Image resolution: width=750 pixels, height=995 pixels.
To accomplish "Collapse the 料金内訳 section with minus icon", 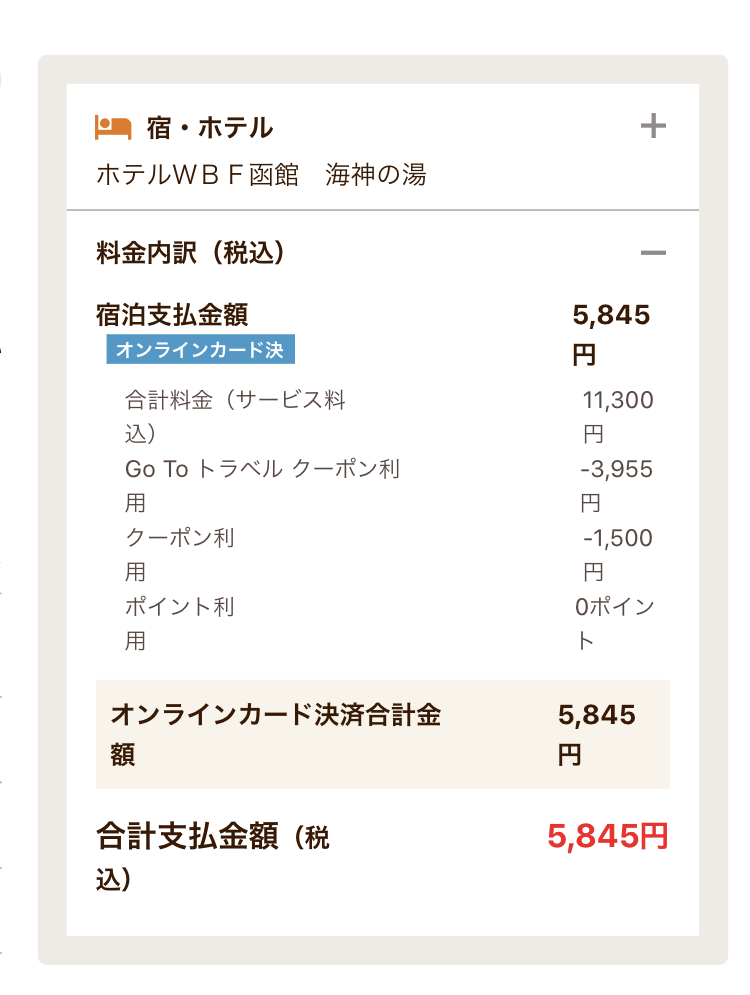I will [x=653, y=253].
